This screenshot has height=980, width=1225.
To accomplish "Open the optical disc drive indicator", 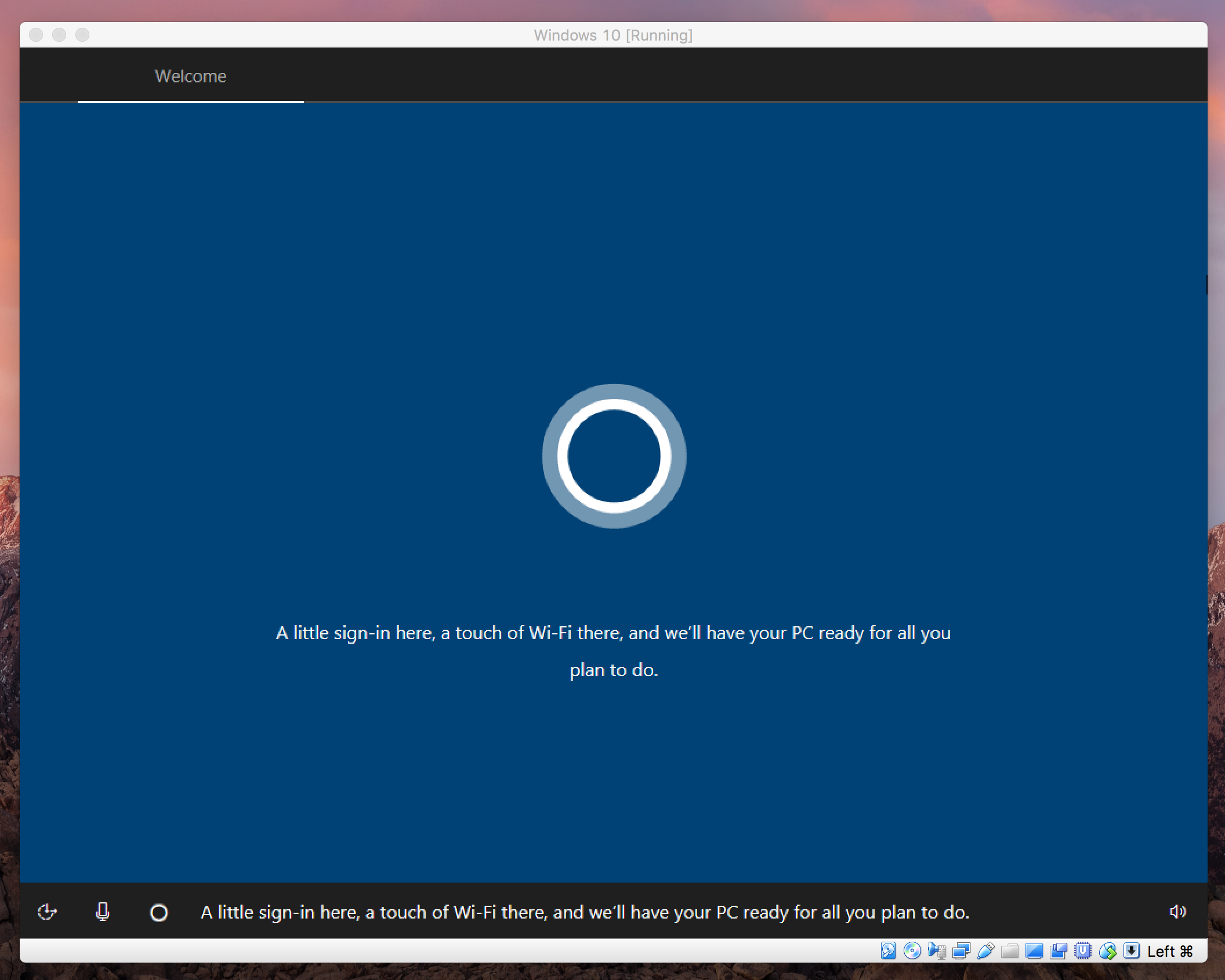I will 912,951.
